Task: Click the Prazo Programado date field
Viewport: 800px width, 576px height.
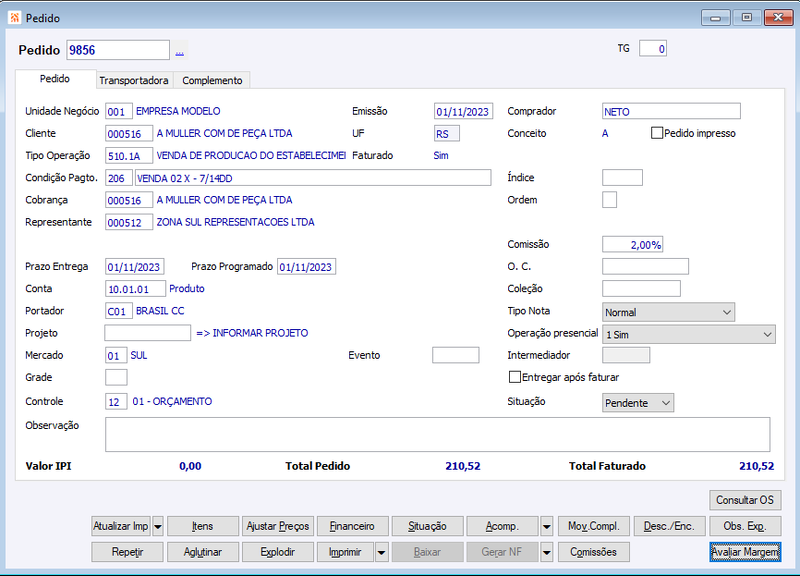Action: (x=307, y=267)
